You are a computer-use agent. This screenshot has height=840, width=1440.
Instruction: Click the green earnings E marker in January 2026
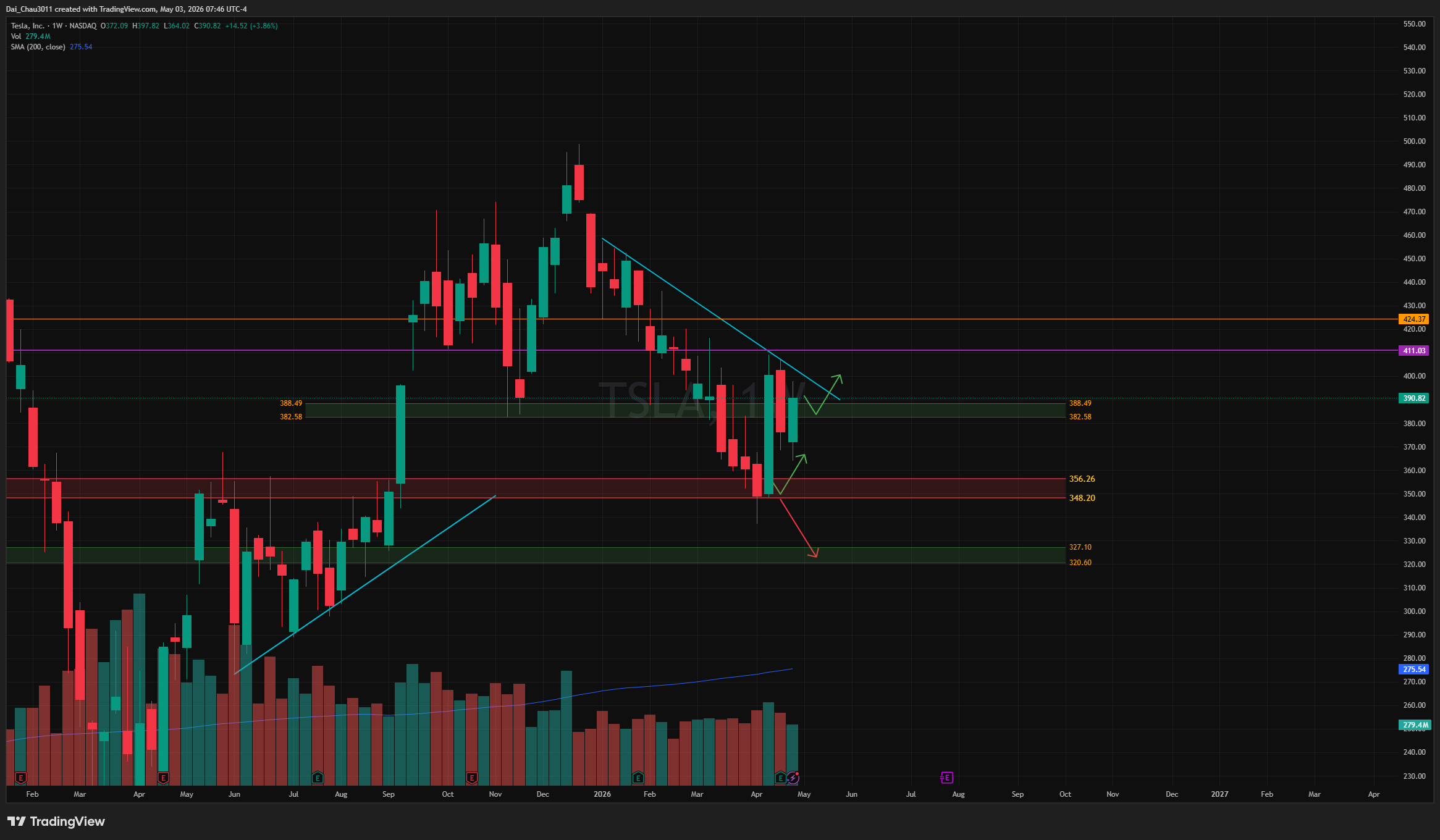click(x=638, y=778)
